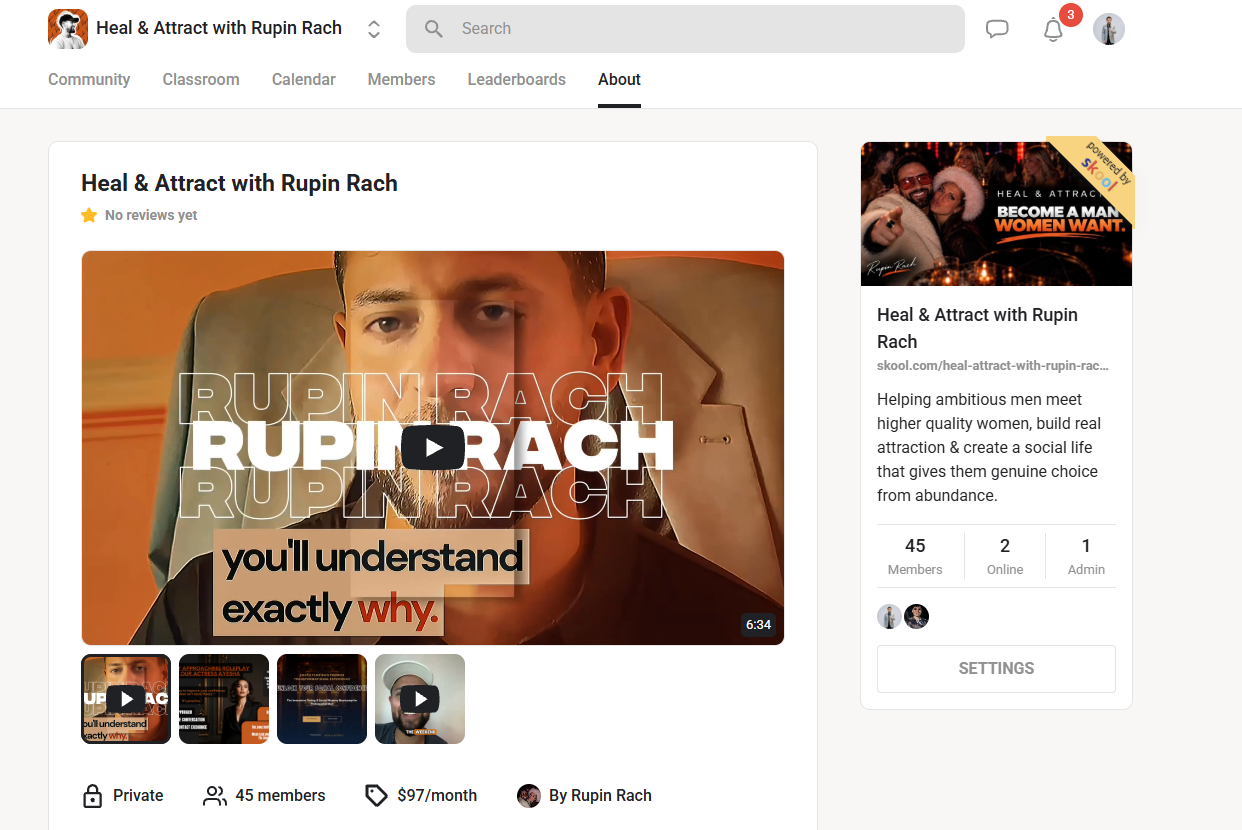Click the sidebar group cover banner
1242x830 pixels.
click(x=996, y=214)
